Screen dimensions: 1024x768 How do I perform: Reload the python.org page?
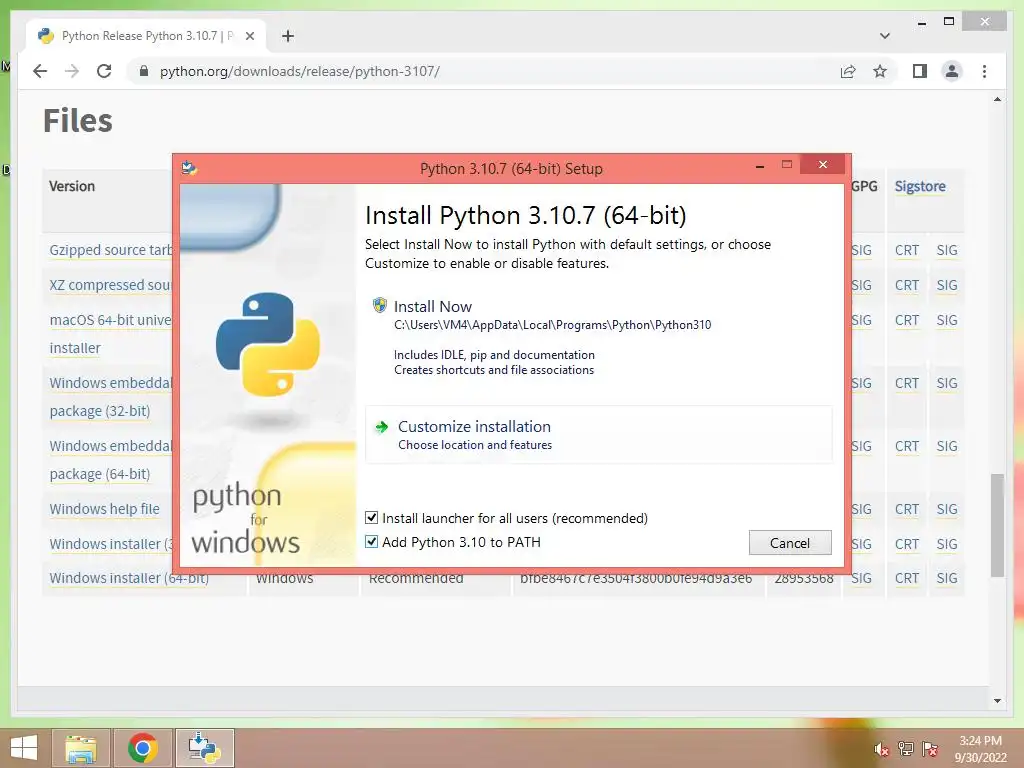click(104, 71)
